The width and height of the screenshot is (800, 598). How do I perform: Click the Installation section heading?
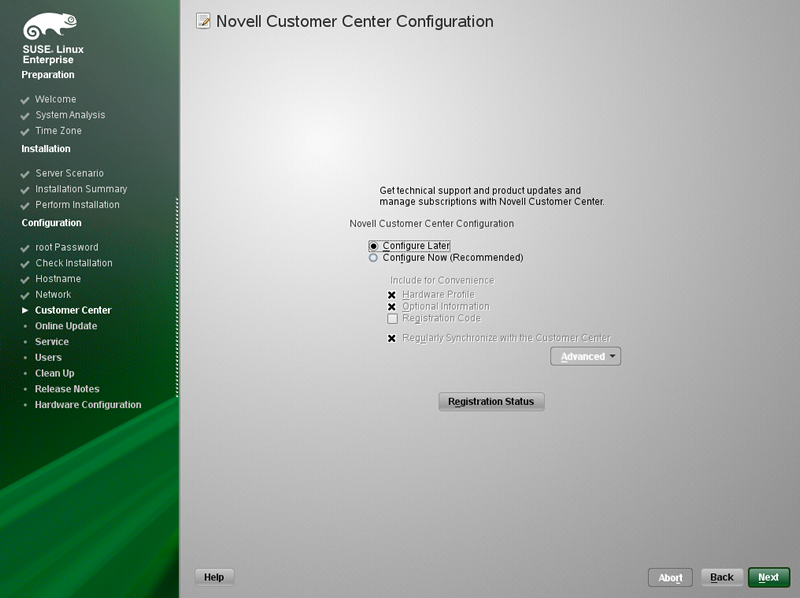46,149
